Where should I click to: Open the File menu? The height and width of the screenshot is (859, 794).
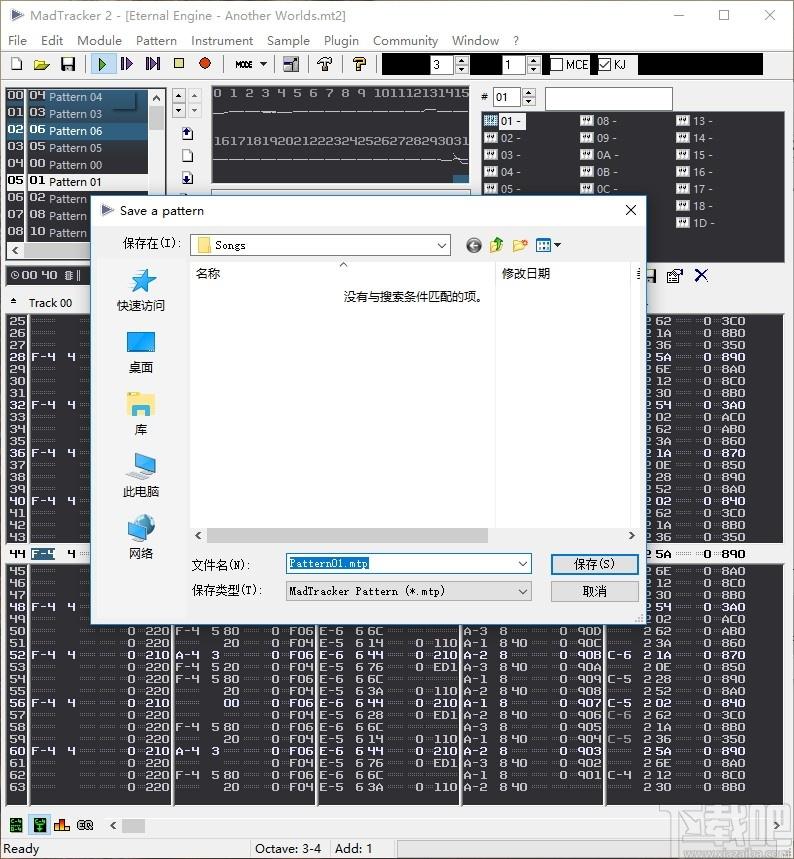(18, 41)
